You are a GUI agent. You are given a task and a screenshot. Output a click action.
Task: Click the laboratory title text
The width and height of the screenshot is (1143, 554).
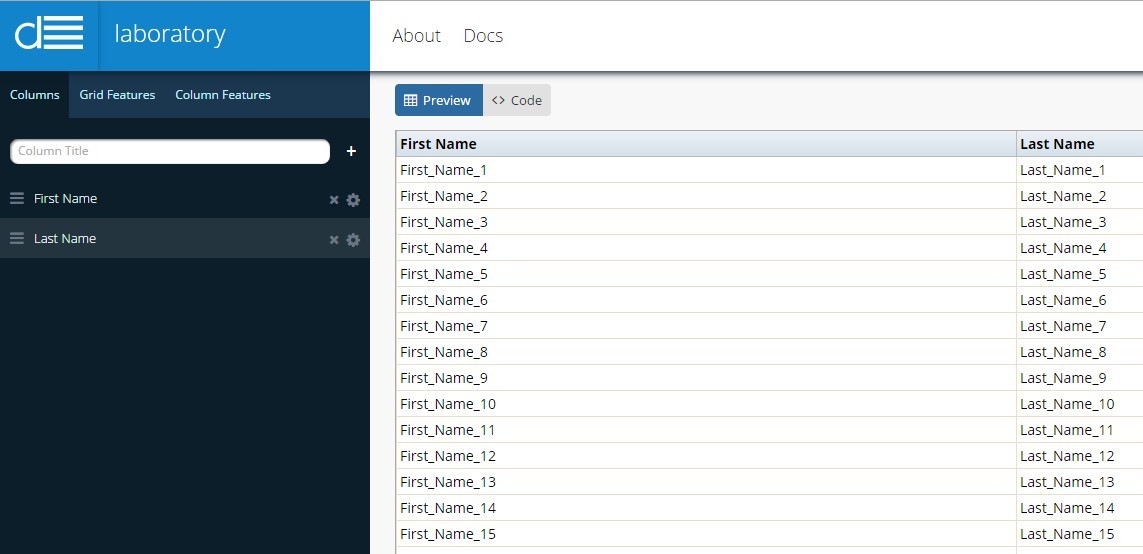pos(170,34)
